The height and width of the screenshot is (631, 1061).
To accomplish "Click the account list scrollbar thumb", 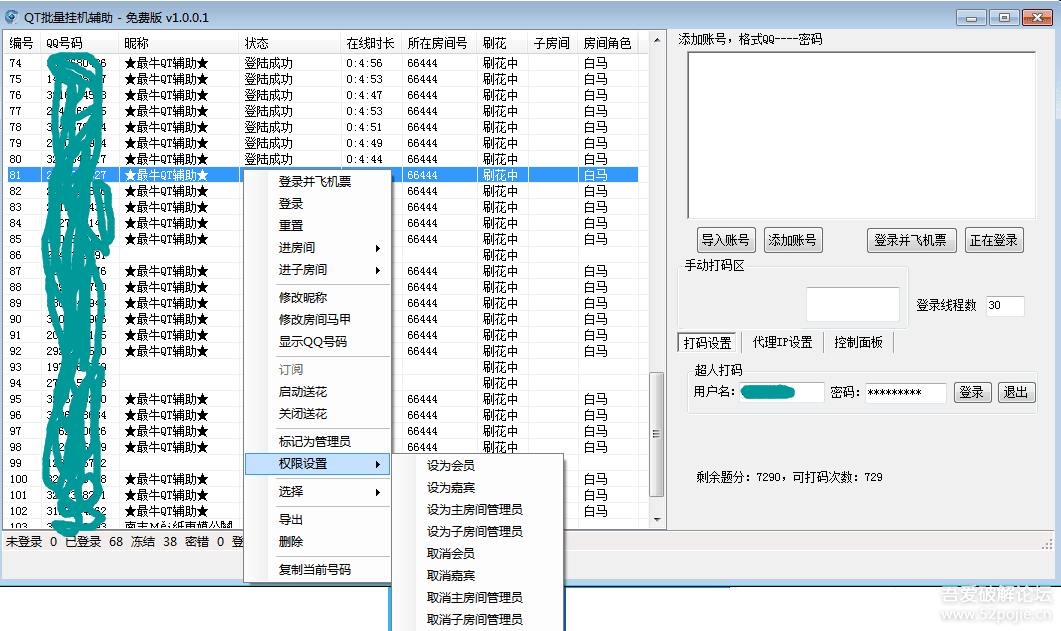I will pyautogui.click(x=656, y=434).
